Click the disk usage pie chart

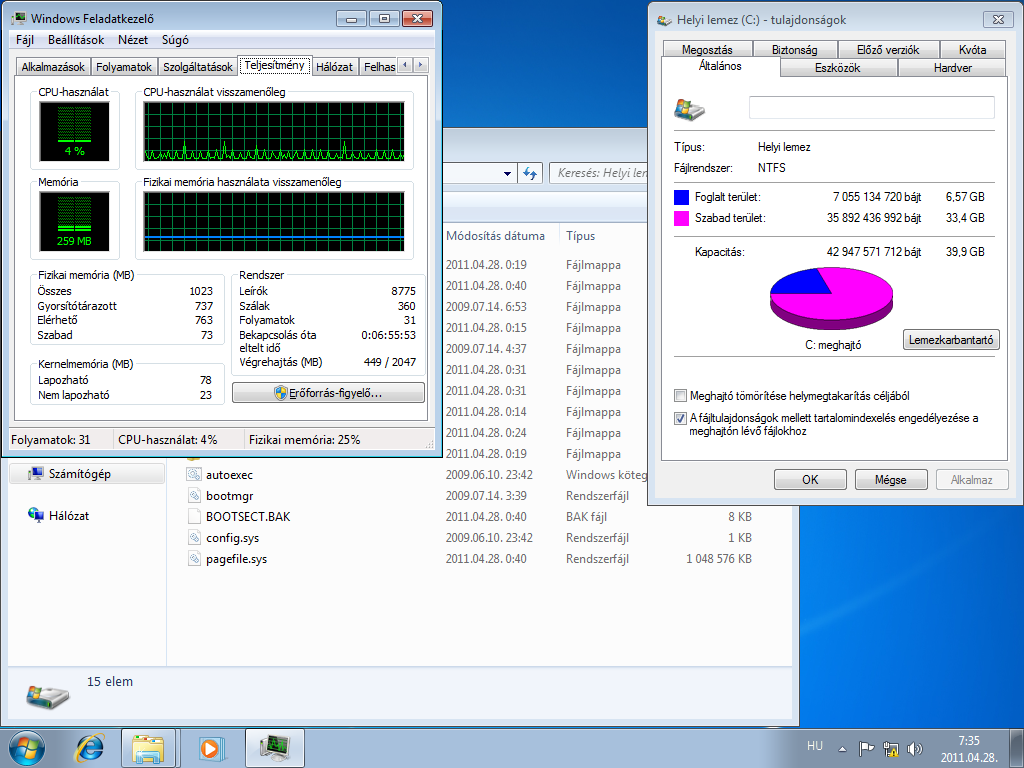pyautogui.click(x=831, y=299)
